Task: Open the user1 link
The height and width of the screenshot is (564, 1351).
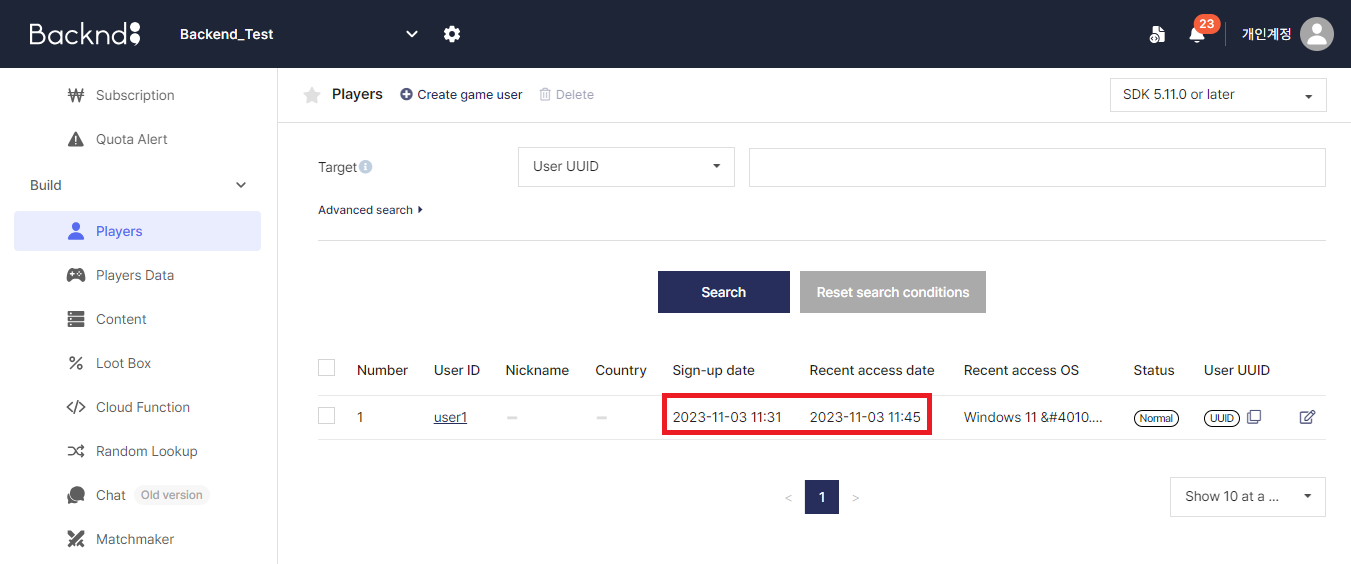Action: (450, 417)
